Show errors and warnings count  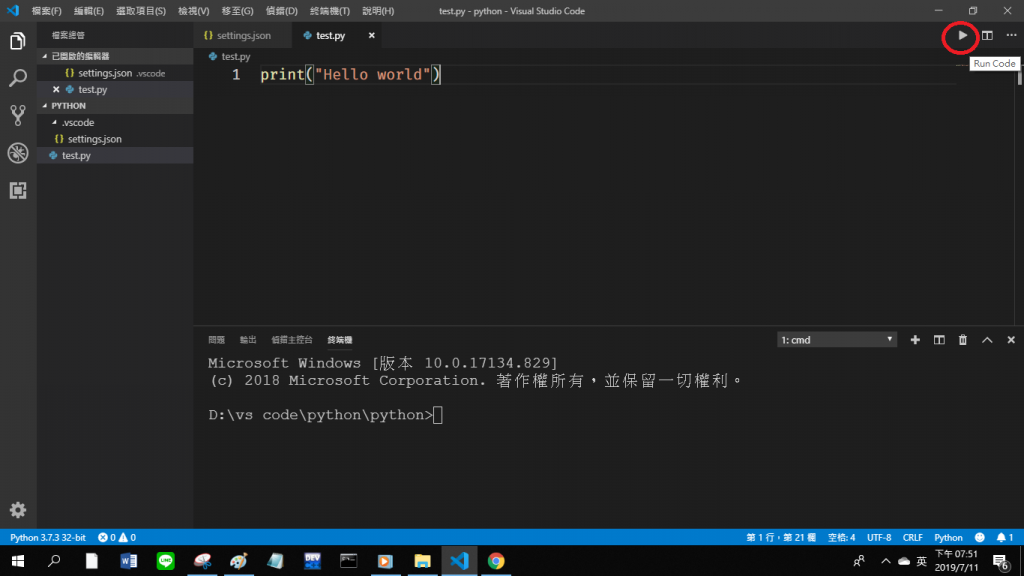117,537
